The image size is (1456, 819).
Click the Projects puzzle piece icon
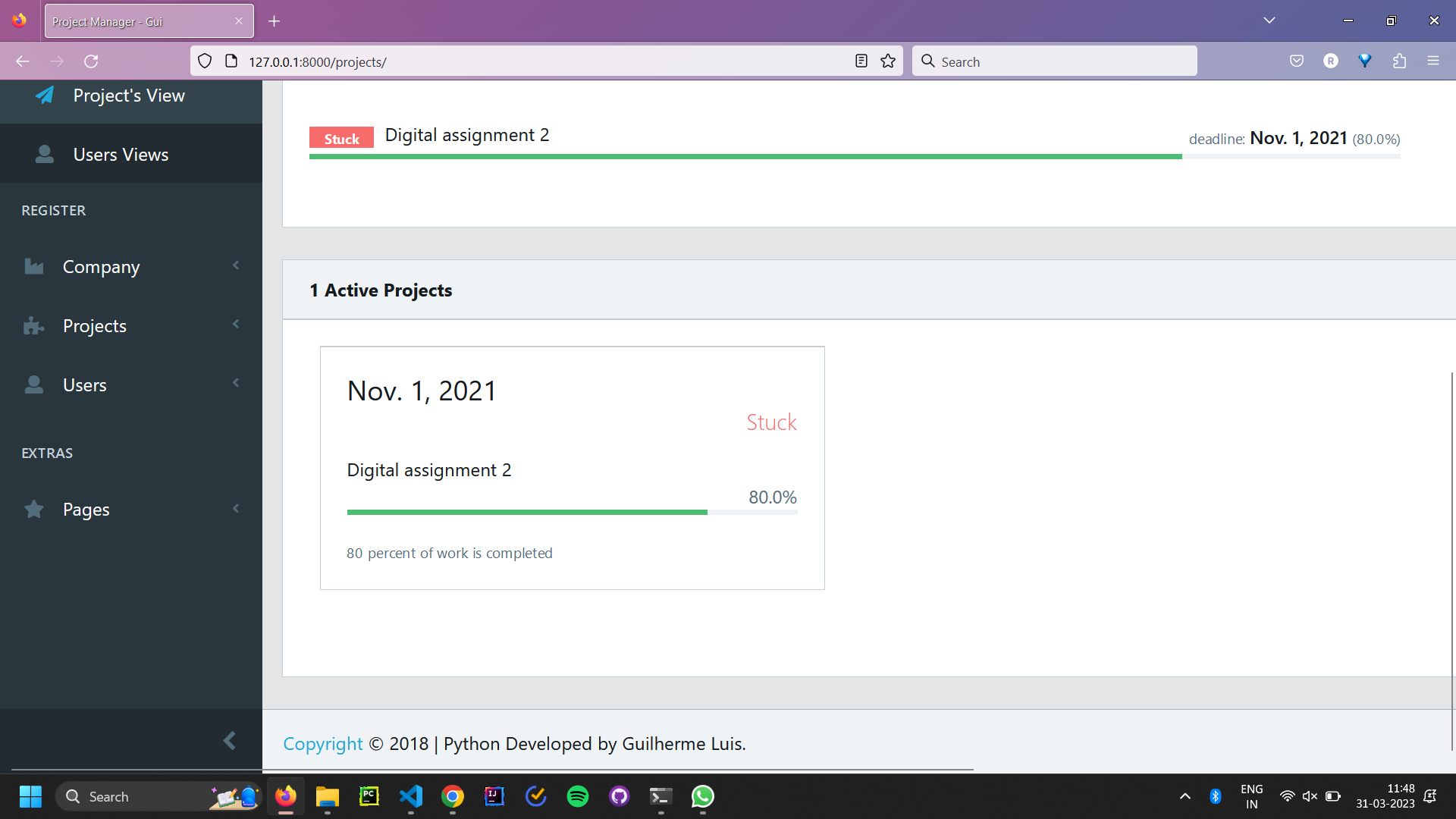click(33, 326)
